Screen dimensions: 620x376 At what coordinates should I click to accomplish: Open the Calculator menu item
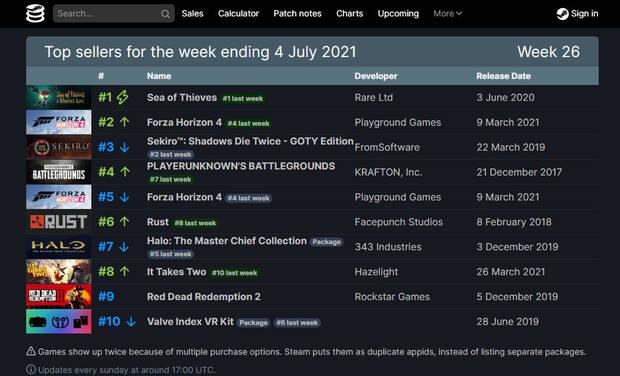238,13
